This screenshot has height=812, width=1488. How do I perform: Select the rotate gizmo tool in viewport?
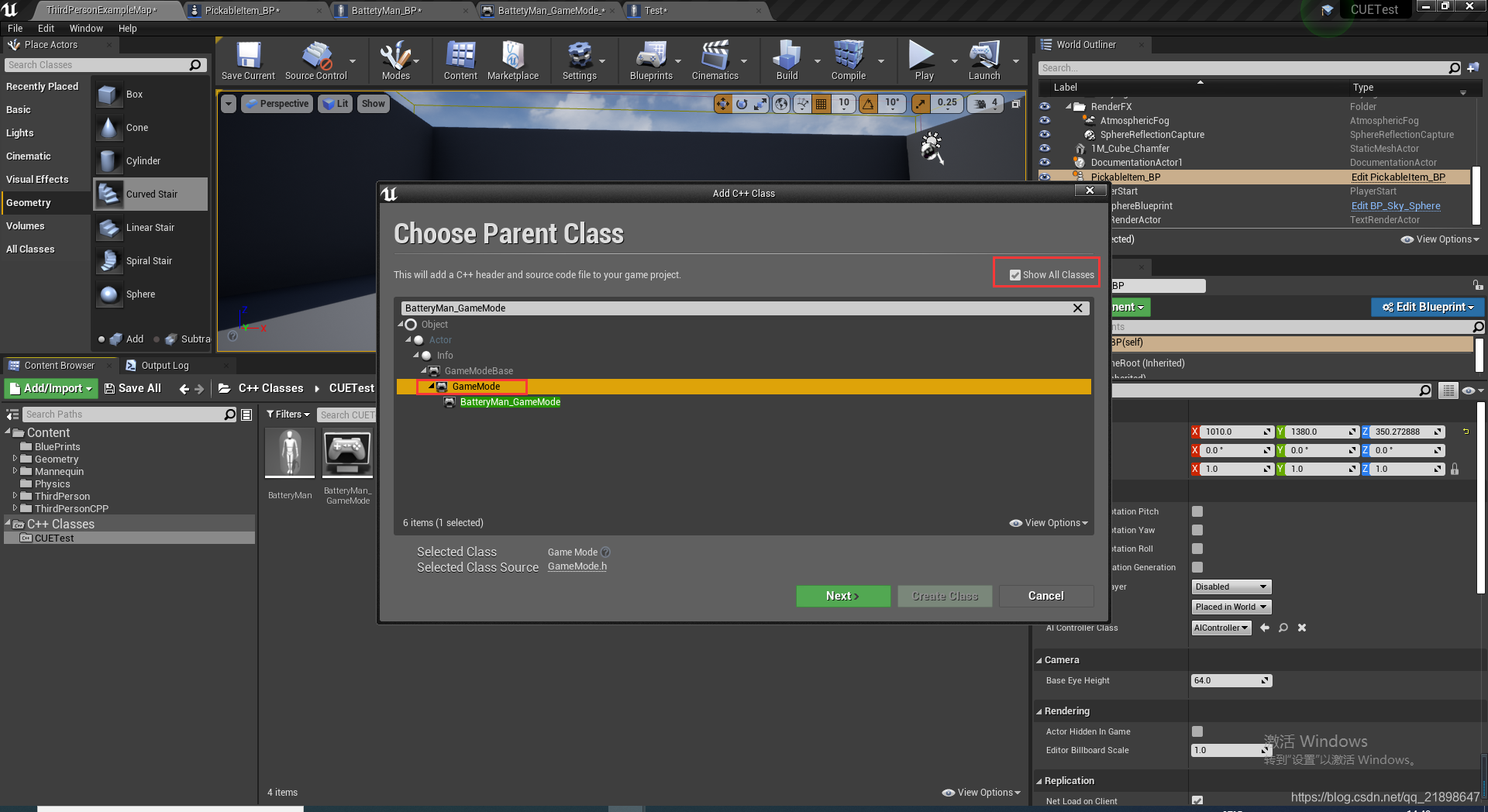(x=742, y=104)
